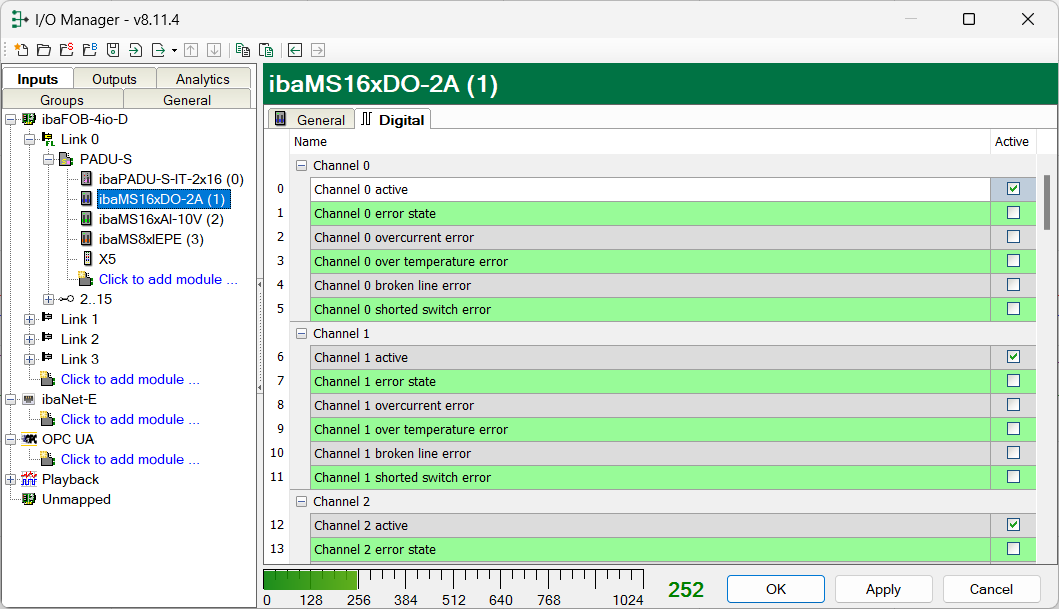The image size is (1059, 609).
Task: Expand the 2..15 tree node
Action: click(x=49, y=299)
